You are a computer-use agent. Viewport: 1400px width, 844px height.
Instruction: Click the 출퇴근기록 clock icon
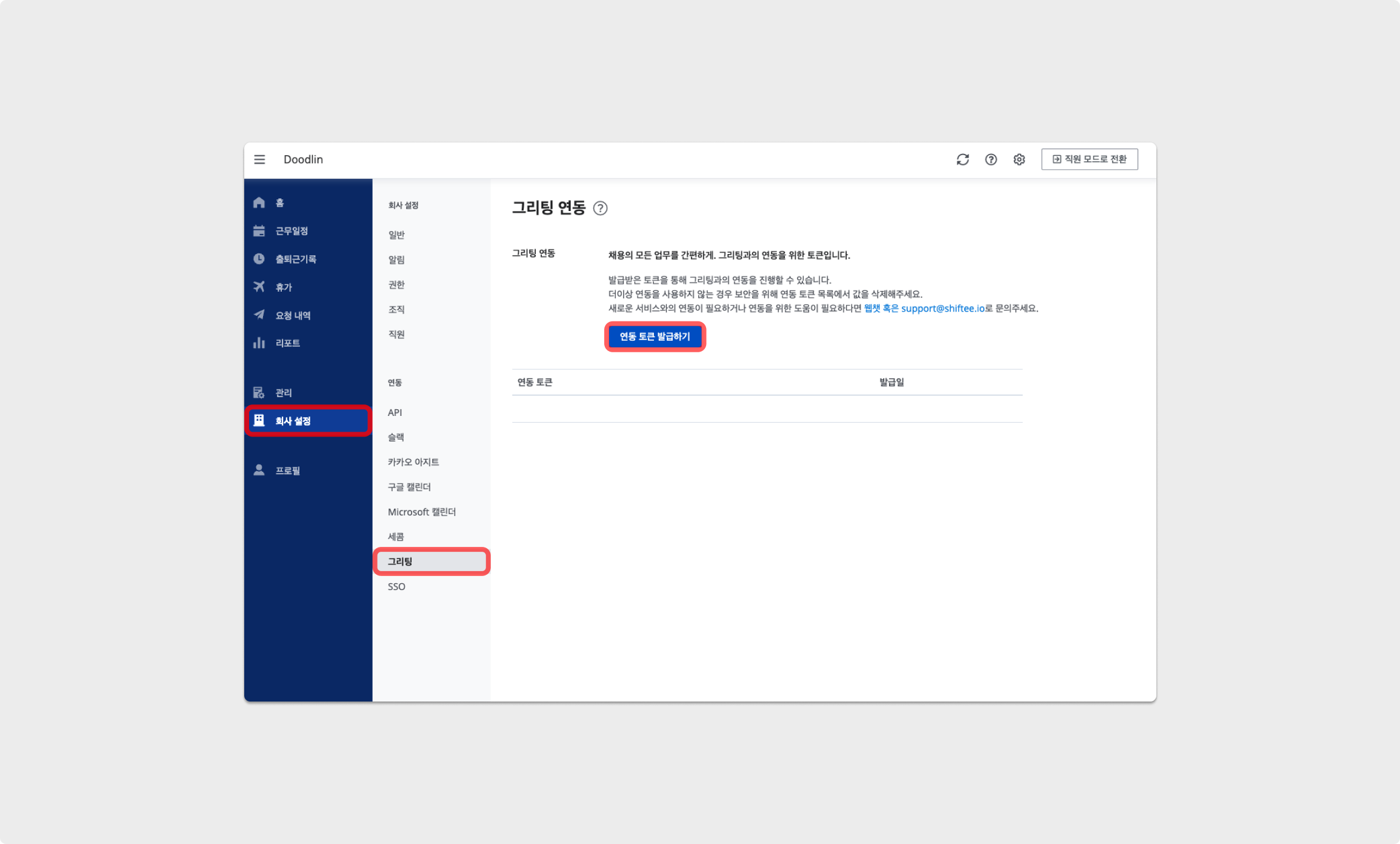(x=259, y=259)
